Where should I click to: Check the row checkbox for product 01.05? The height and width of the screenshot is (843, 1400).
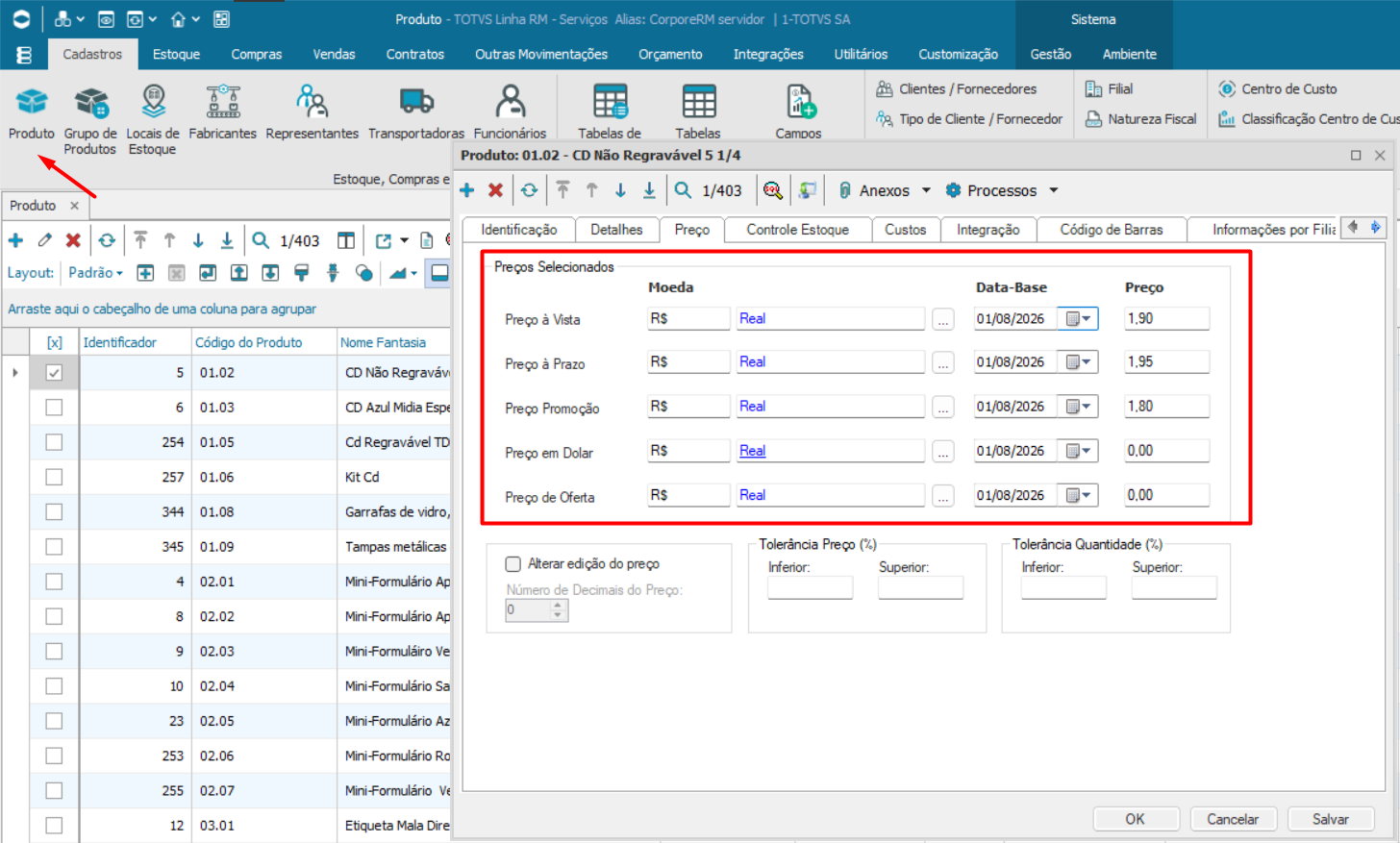tap(54, 442)
